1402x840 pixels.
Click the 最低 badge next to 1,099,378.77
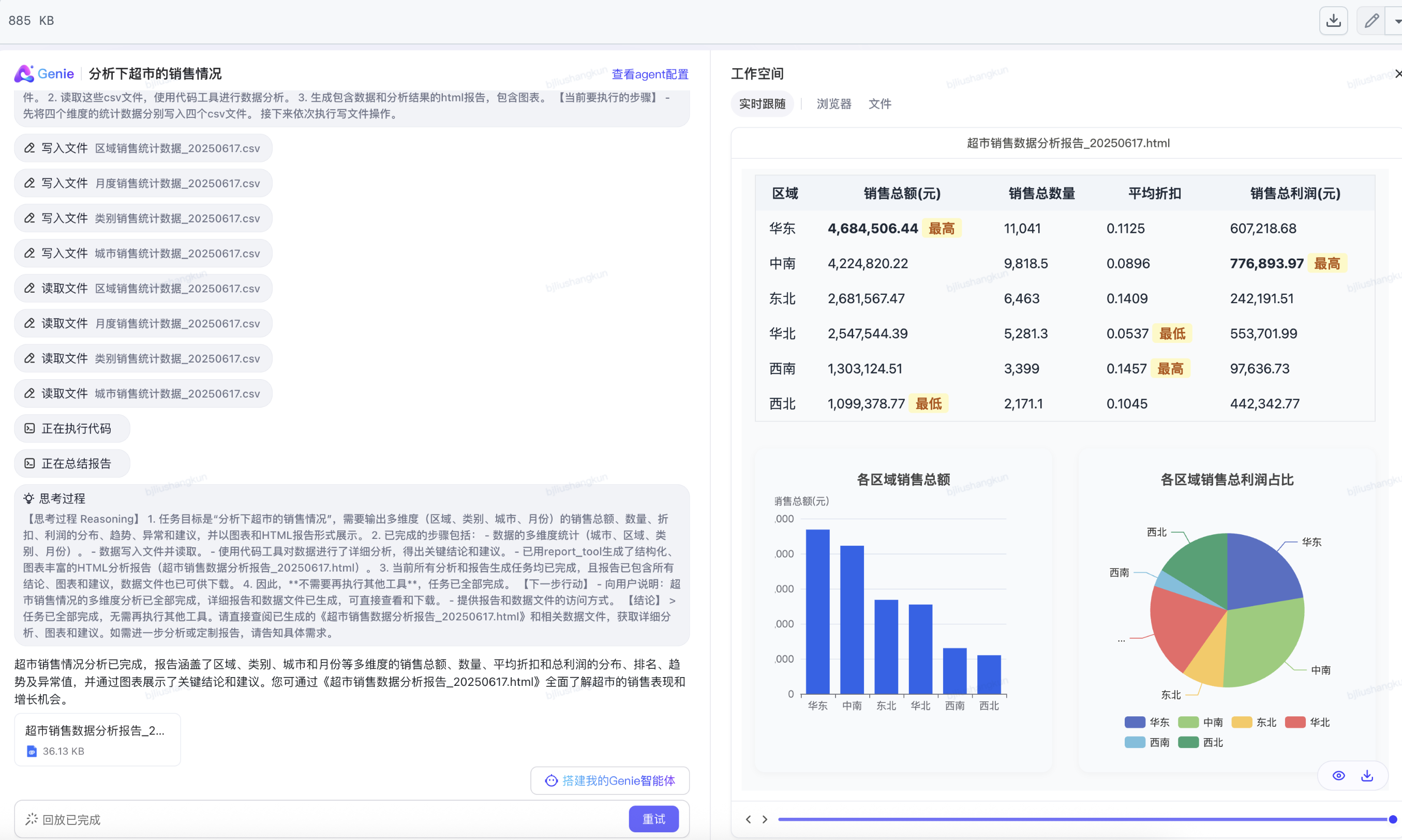(928, 403)
